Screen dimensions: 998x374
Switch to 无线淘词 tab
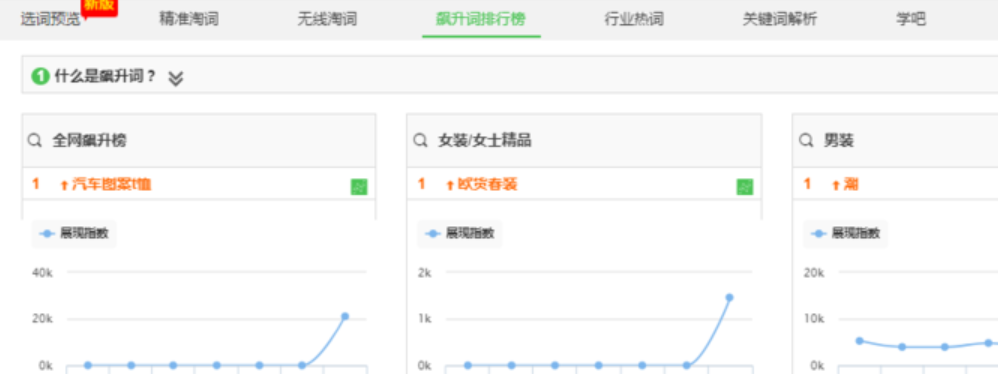327,19
